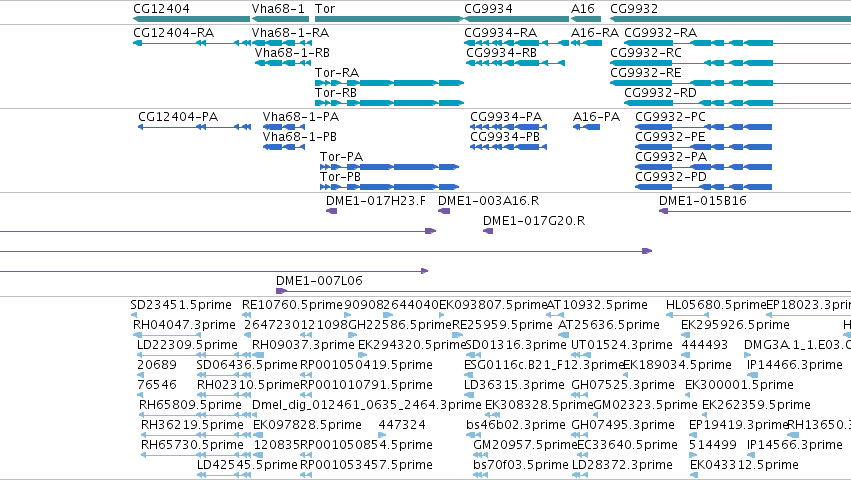
Task: Select the blue Tor-PB CDS glyph
Action: point(390,187)
